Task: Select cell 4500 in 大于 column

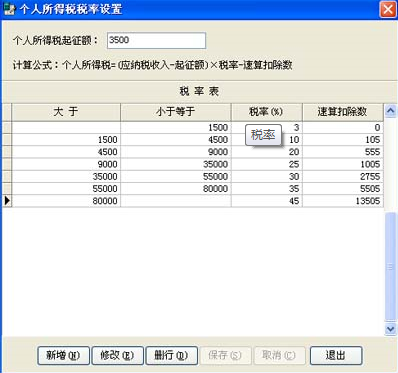Action: click(66, 152)
